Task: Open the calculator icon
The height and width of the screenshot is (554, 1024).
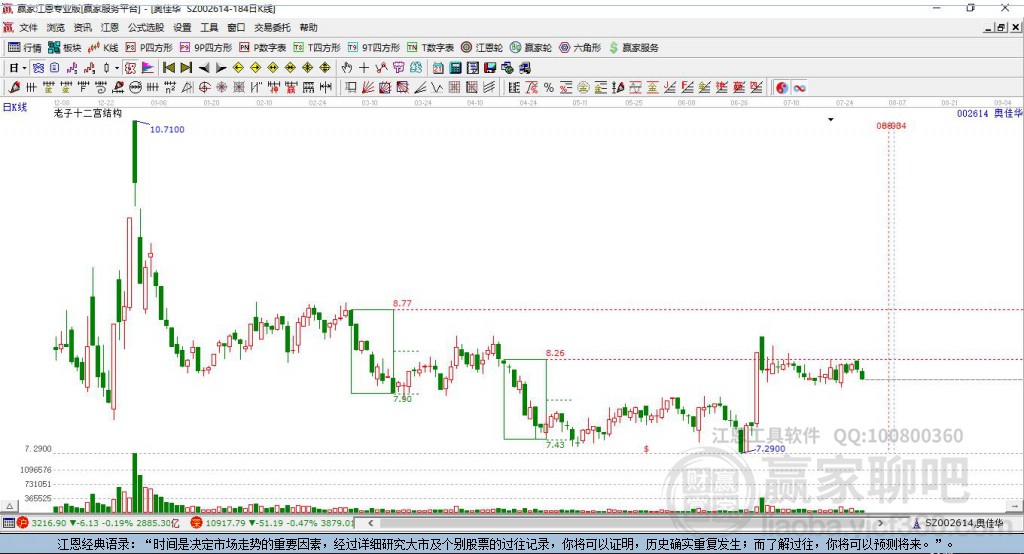Action: [455, 68]
